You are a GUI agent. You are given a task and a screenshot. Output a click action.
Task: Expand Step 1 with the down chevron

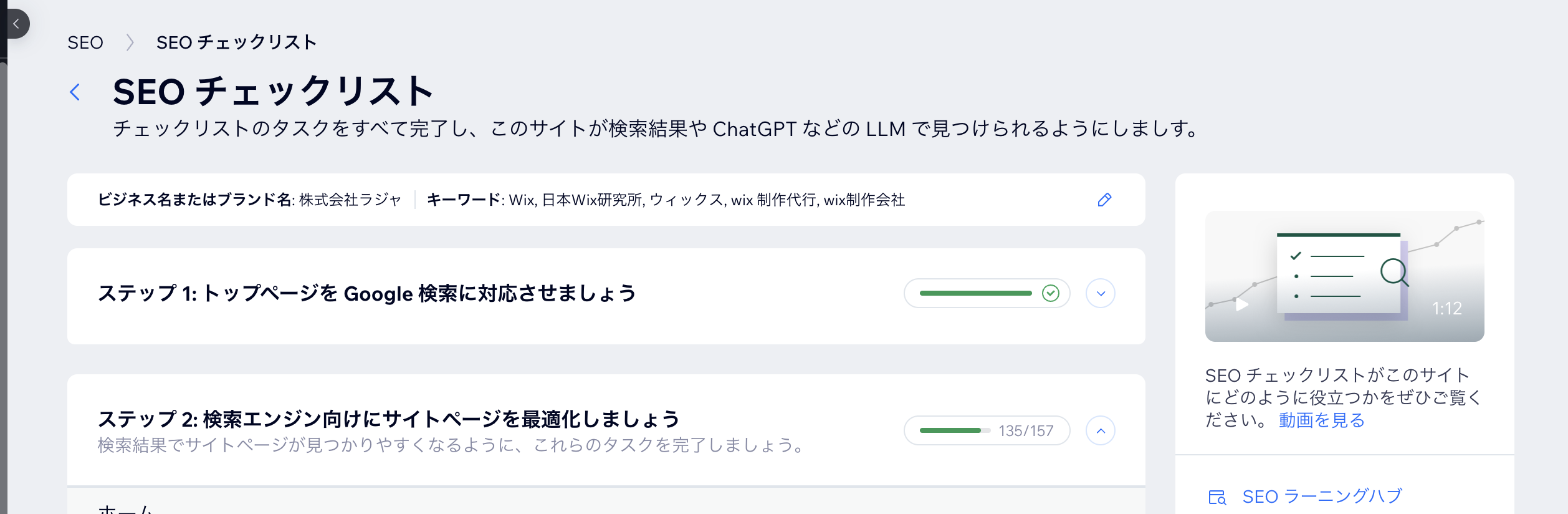1101,293
